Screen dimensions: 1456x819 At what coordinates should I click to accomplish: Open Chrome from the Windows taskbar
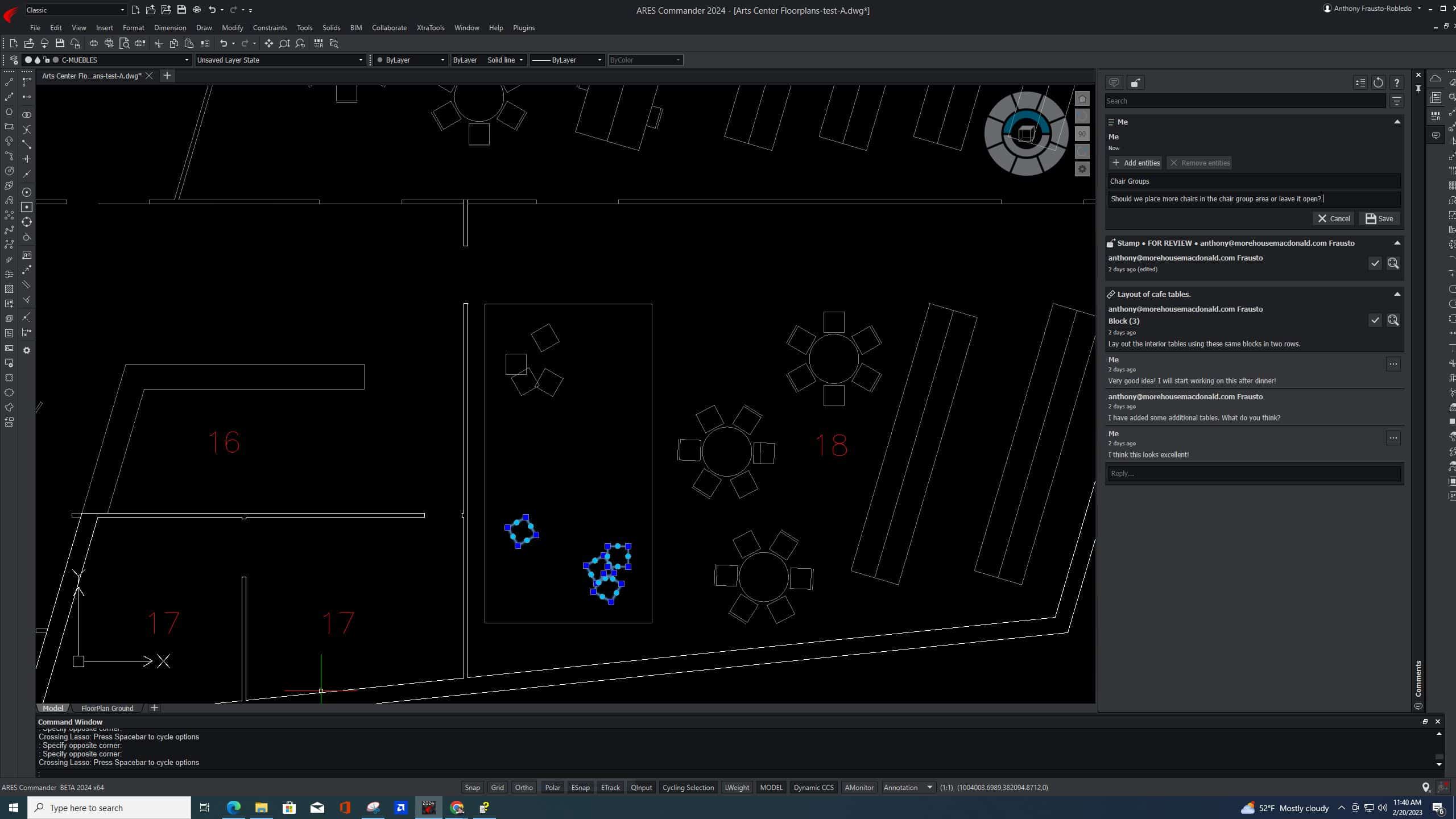click(457, 807)
